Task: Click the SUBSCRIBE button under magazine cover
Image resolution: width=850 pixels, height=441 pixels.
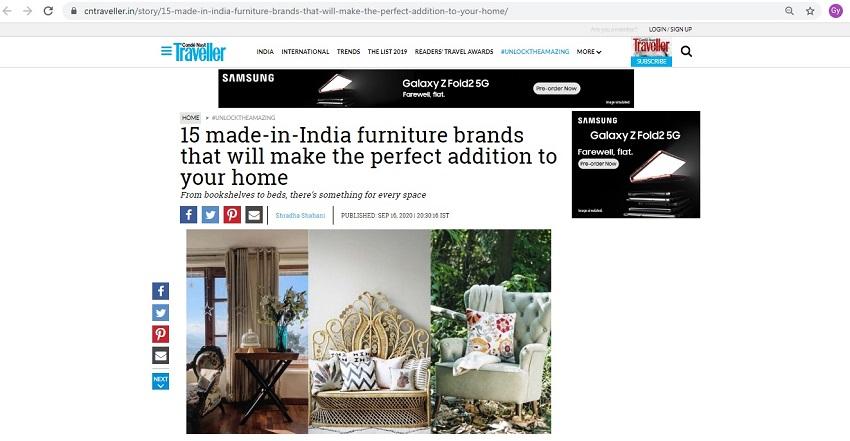Action: click(652, 62)
